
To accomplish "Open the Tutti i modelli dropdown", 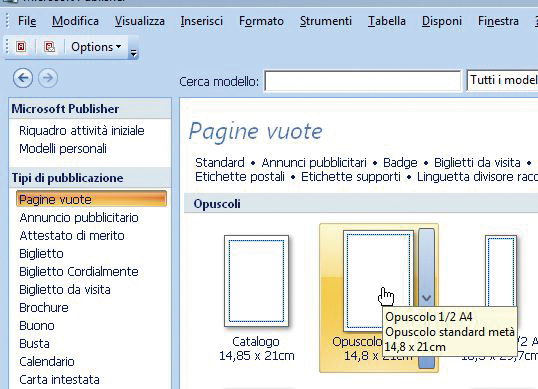I will (502, 80).
